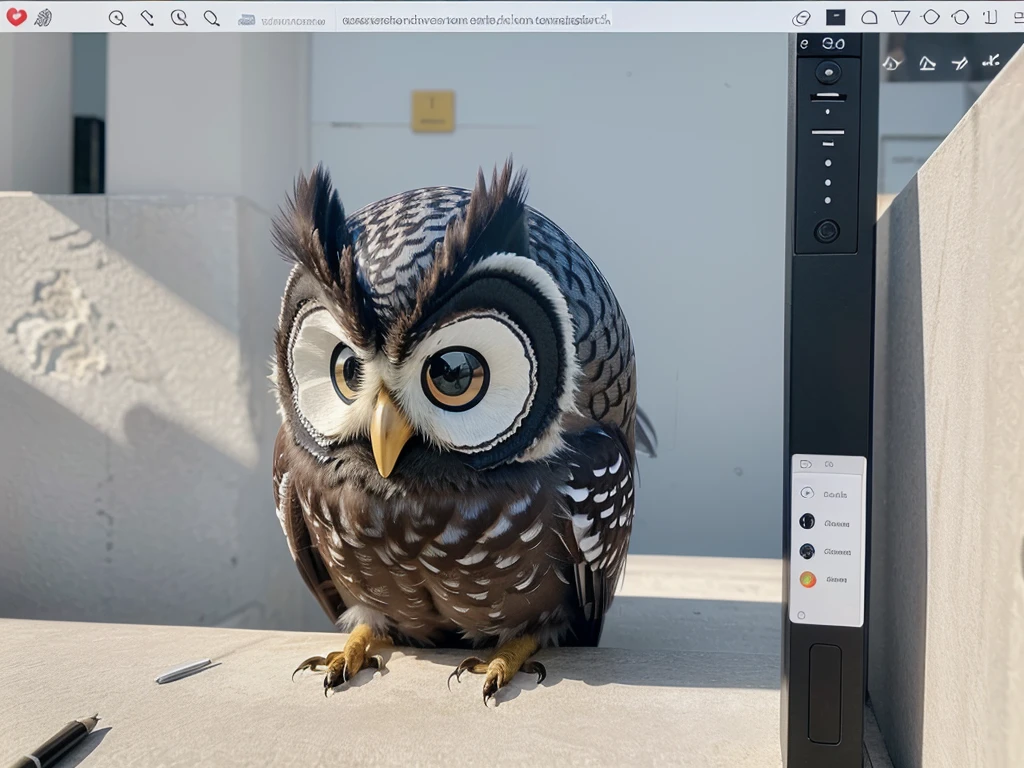Select the fingerprint icon next to the heart

pyautogui.click(x=42, y=17)
